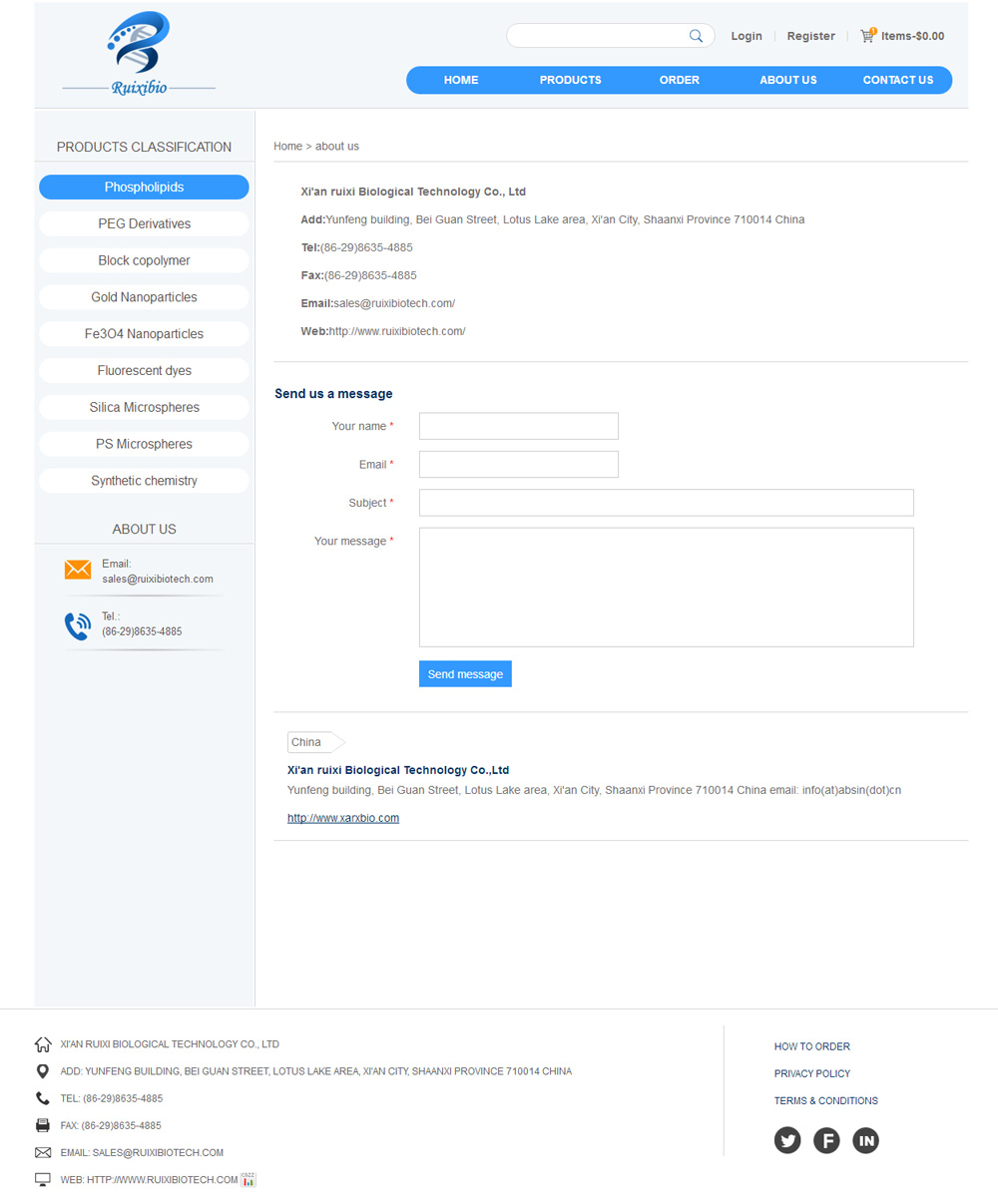Open the LinkedIn social icon

pyautogui.click(x=865, y=1140)
